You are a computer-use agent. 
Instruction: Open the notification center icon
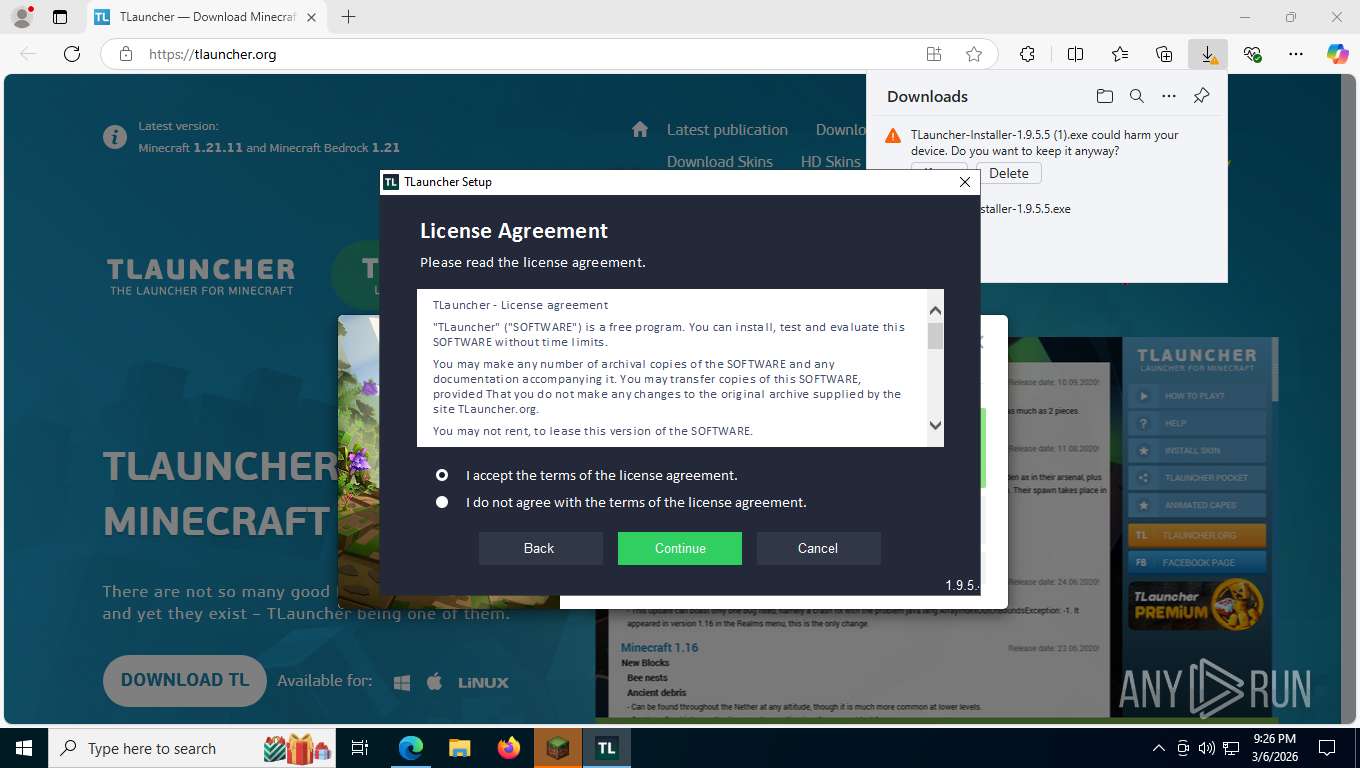click(1327, 748)
